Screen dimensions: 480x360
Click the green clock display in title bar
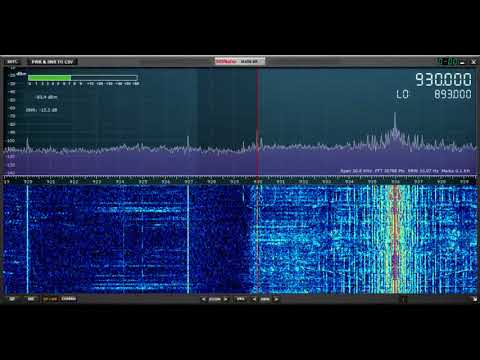click(447, 61)
